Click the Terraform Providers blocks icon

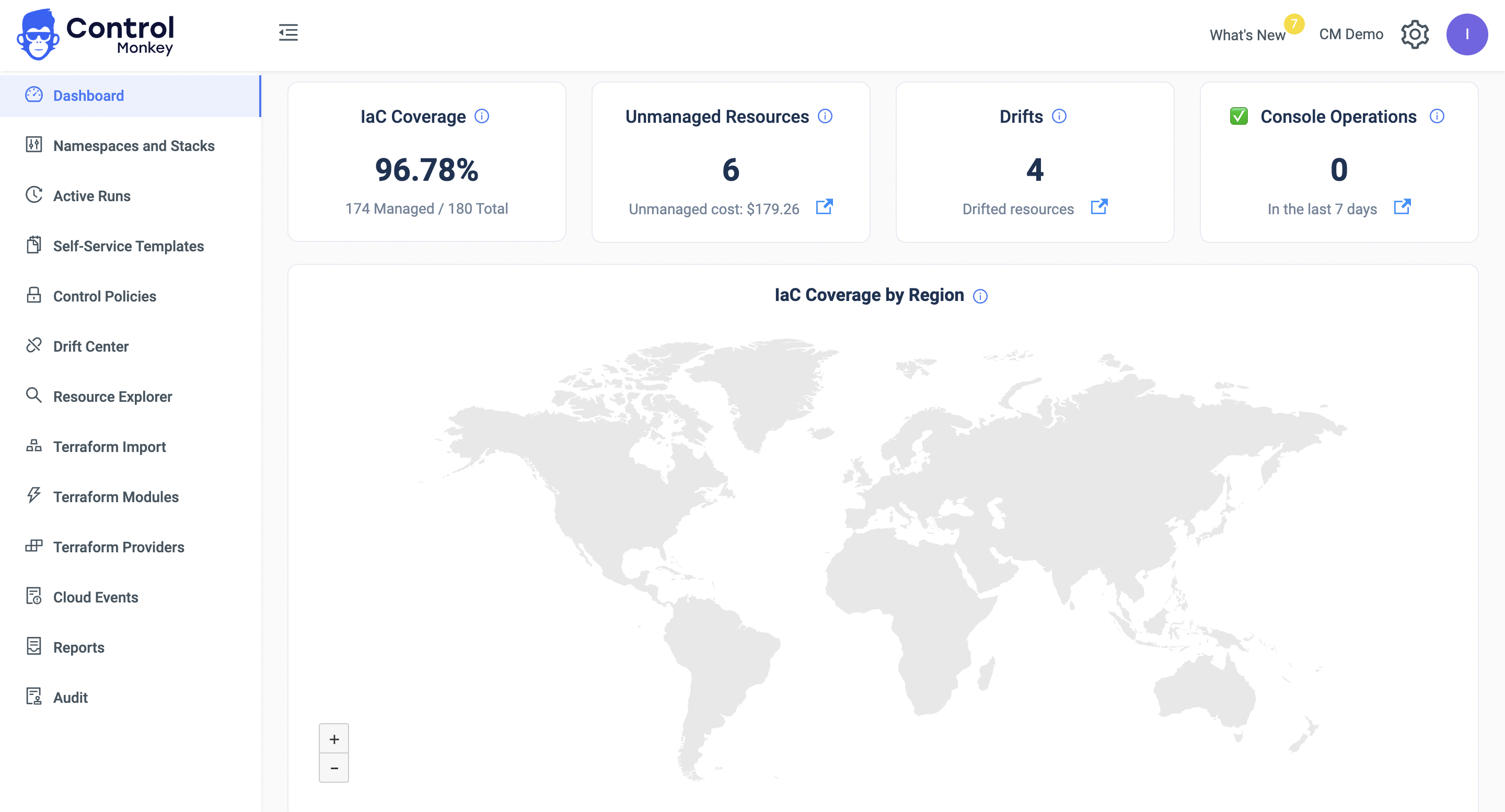34,546
